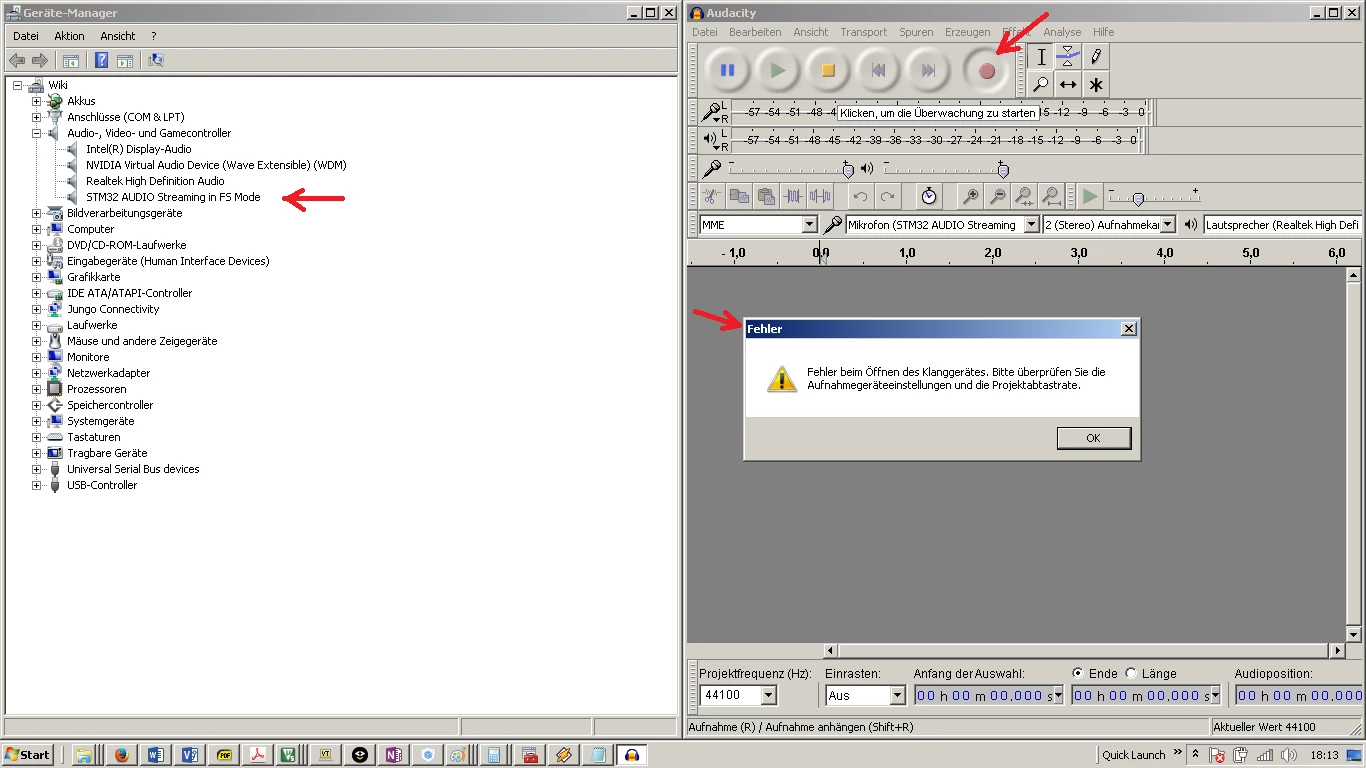The image size is (1366, 768).
Task: Click the Back arrow in Geräte-Manager toolbar
Action: tap(17, 60)
